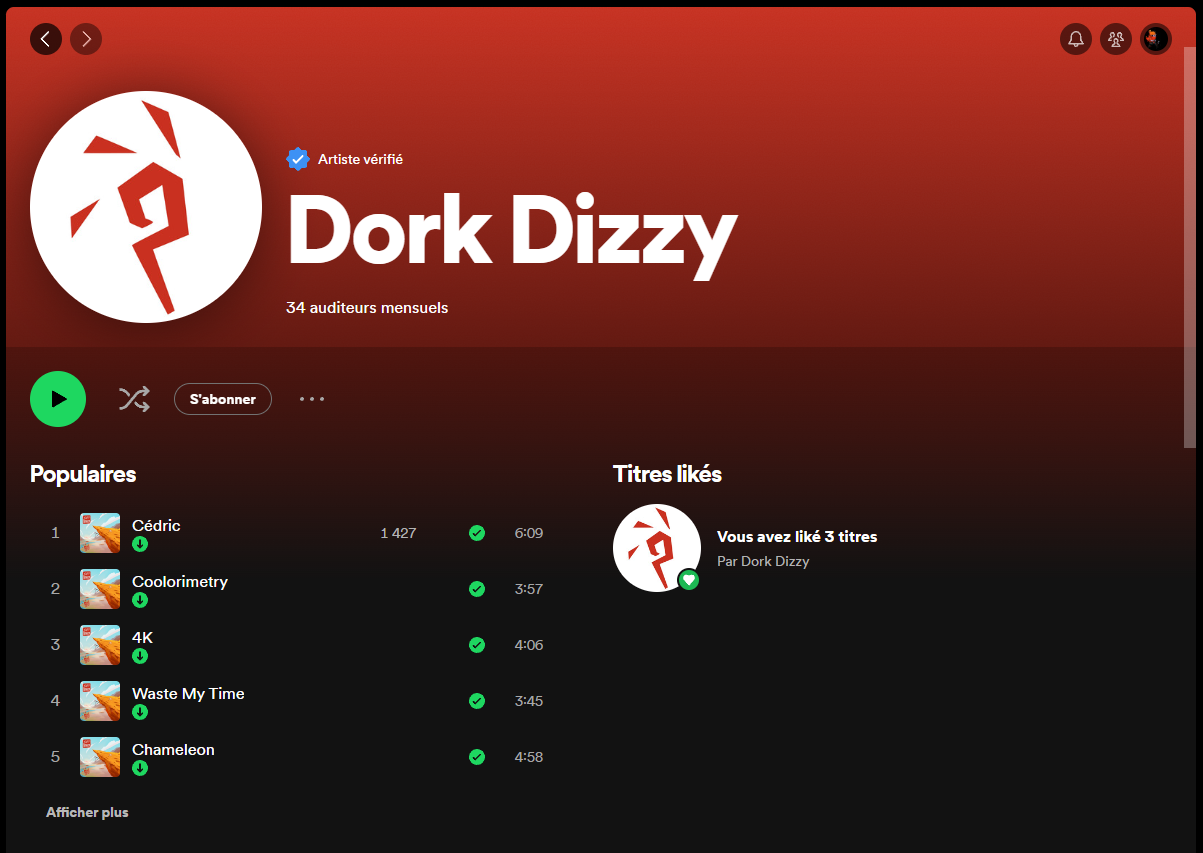This screenshot has width=1203, height=853.
Task: Toggle the liked checkmark for Coolorimetry
Action: click(477, 589)
